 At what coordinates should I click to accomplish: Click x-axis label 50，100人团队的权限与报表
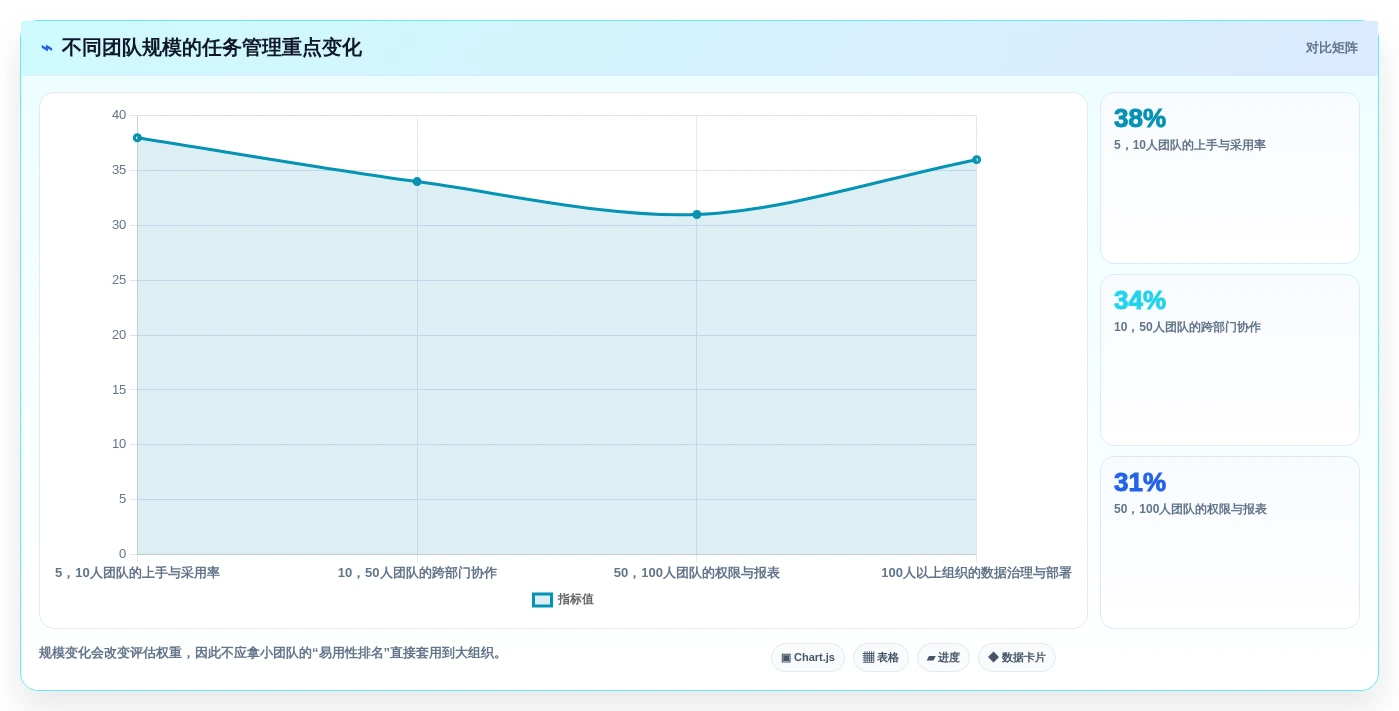click(x=697, y=574)
